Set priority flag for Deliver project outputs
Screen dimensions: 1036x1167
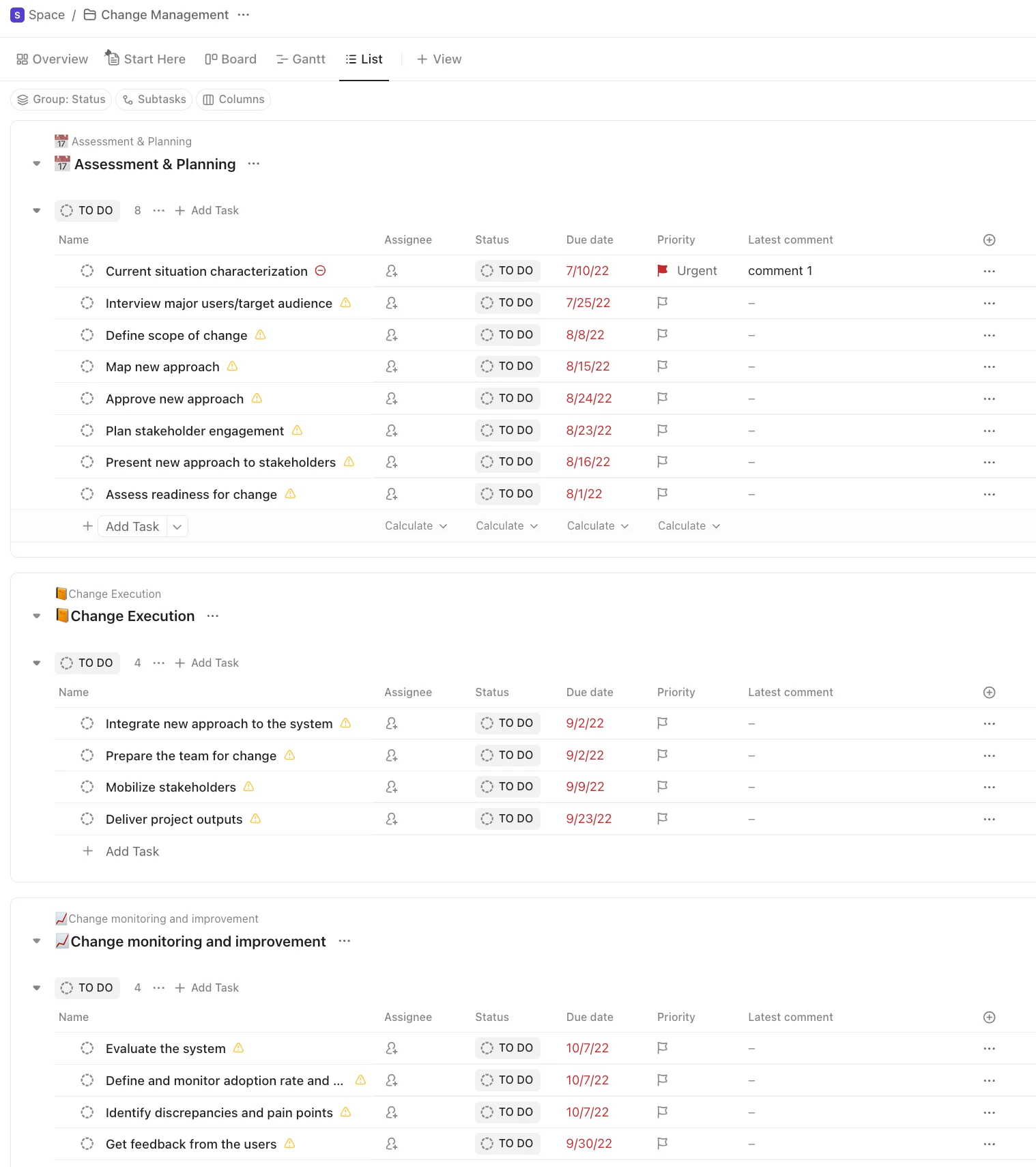pos(662,819)
